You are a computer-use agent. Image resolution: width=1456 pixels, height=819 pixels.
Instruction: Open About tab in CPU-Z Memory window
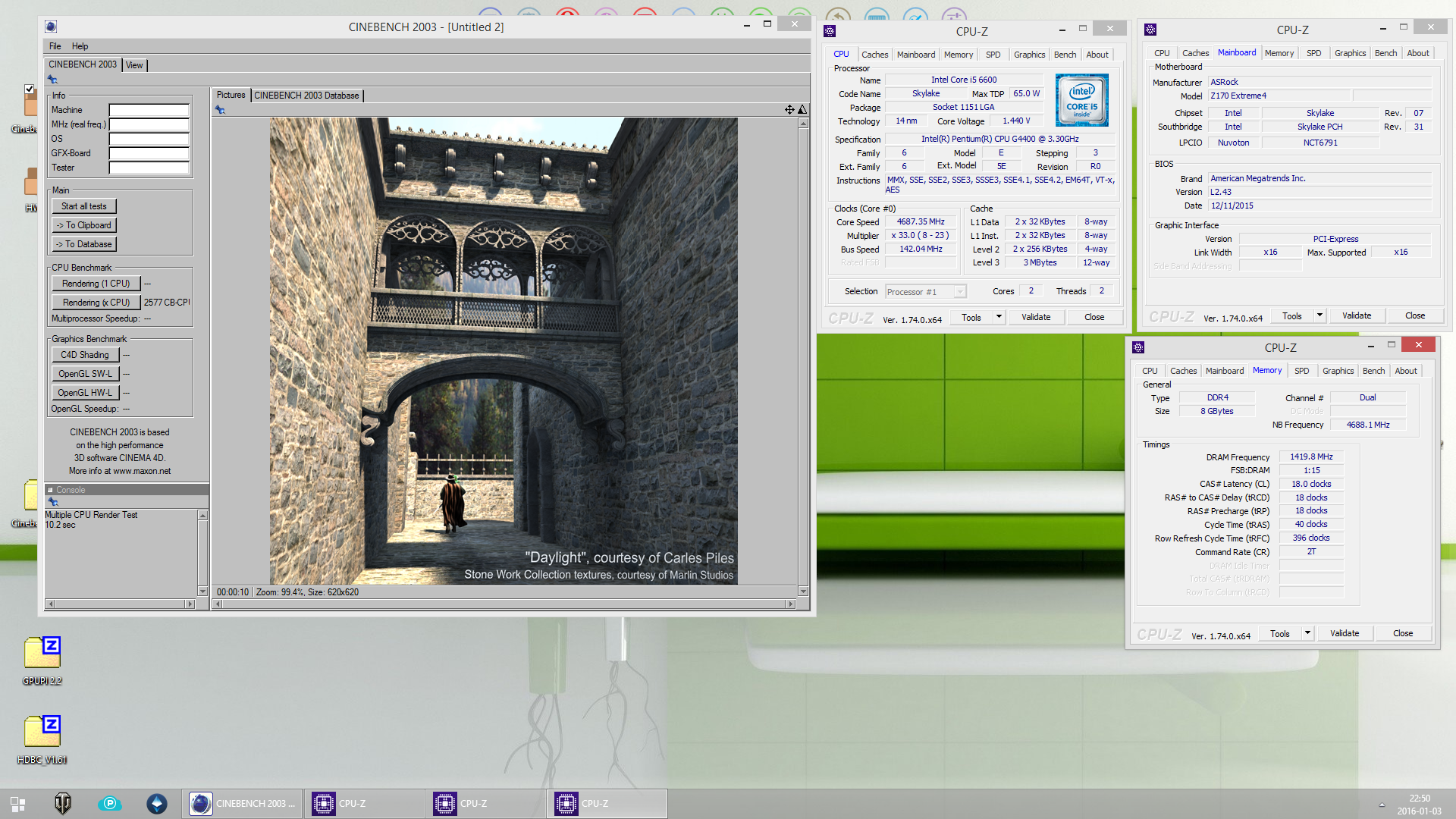(x=1405, y=371)
